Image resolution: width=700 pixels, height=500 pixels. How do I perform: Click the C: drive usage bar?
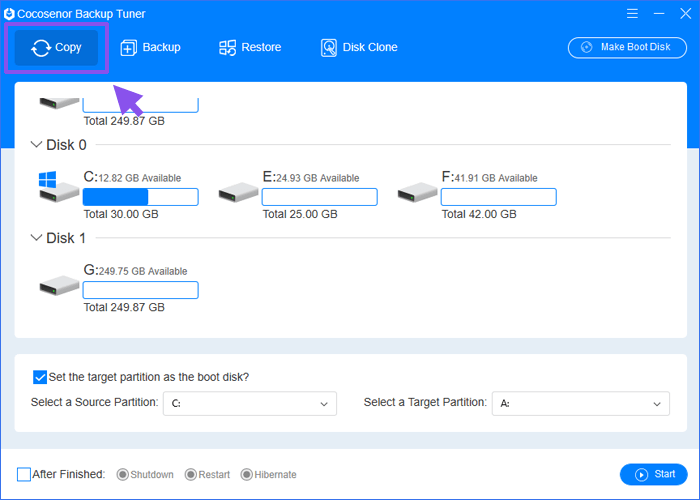(x=141, y=197)
